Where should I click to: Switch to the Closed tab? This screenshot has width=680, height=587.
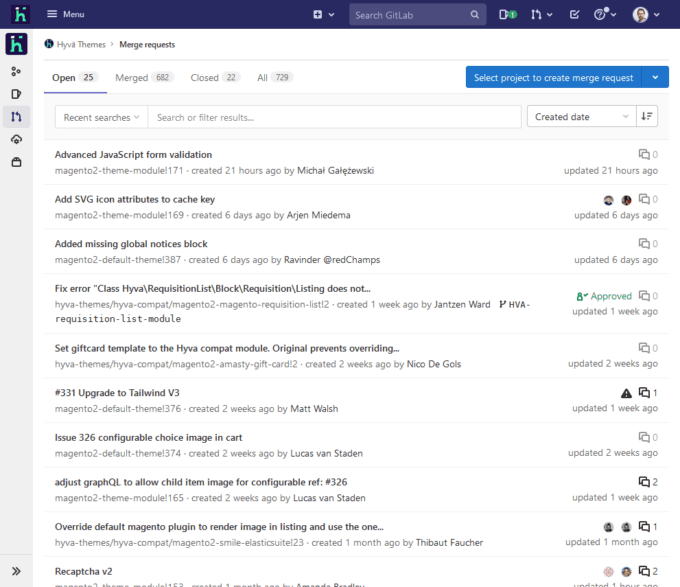pos(215,78)
